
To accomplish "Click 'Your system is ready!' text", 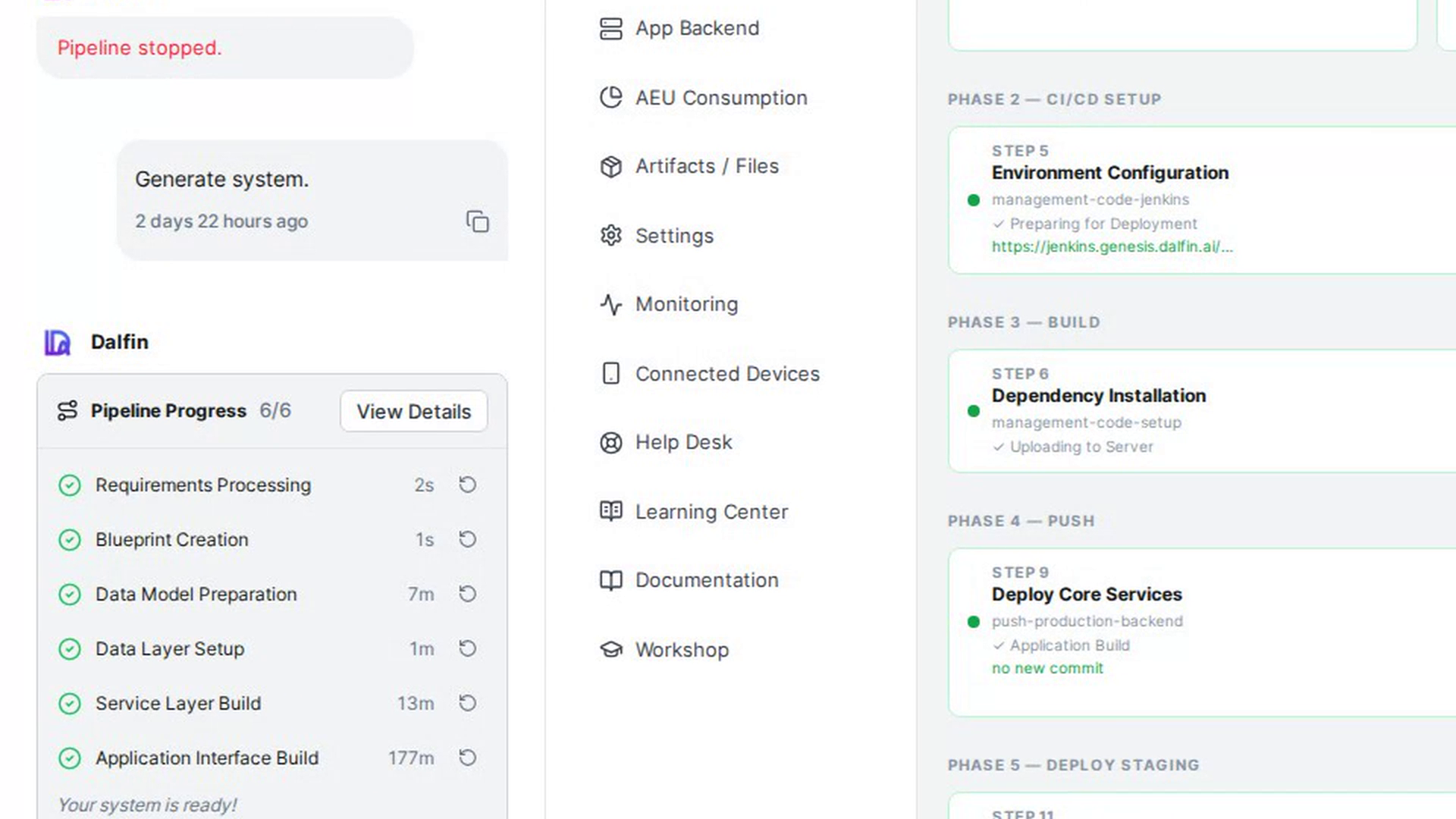I will [x=147, y=805].
